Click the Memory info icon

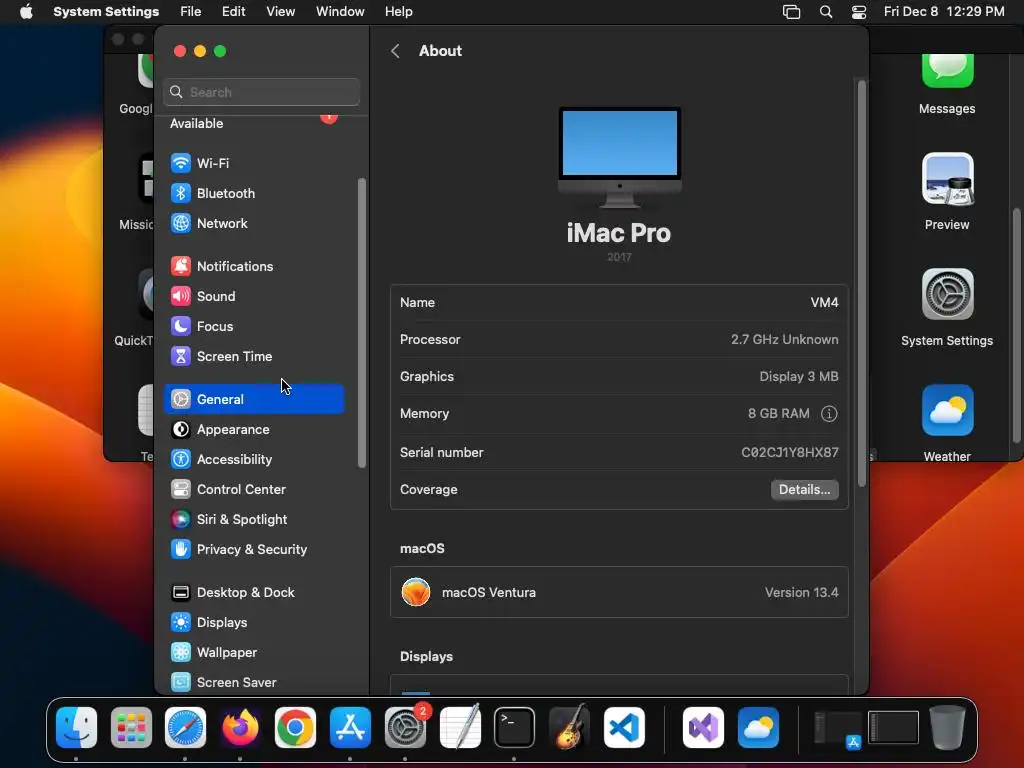click(829, 413)
